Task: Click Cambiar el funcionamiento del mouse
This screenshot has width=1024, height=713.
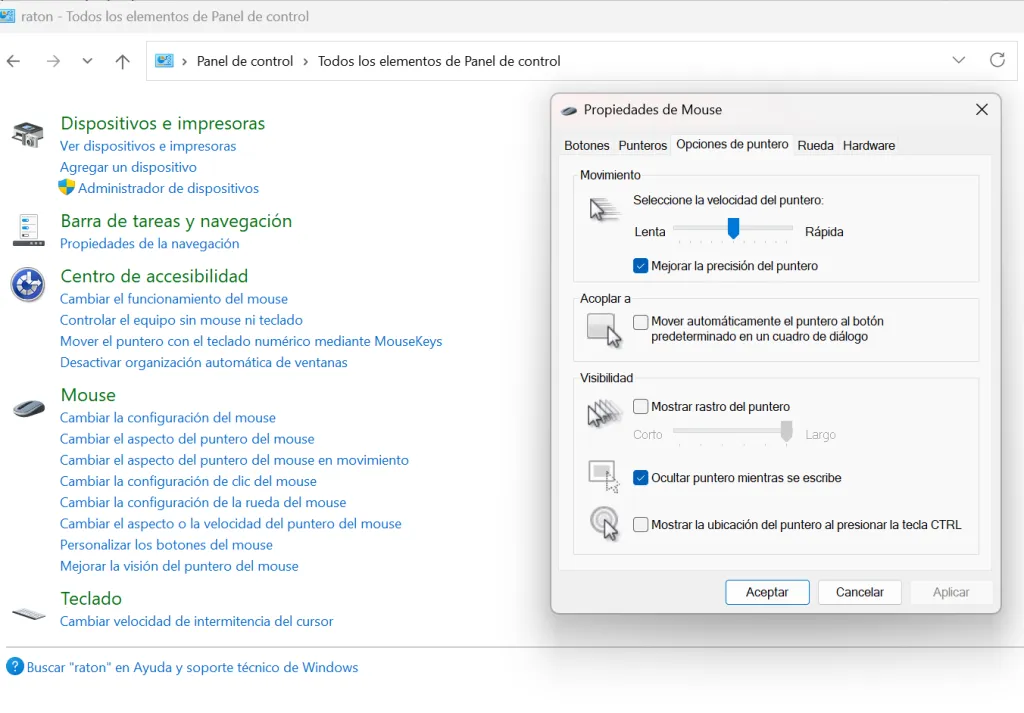Action: (x=174, y=299)
